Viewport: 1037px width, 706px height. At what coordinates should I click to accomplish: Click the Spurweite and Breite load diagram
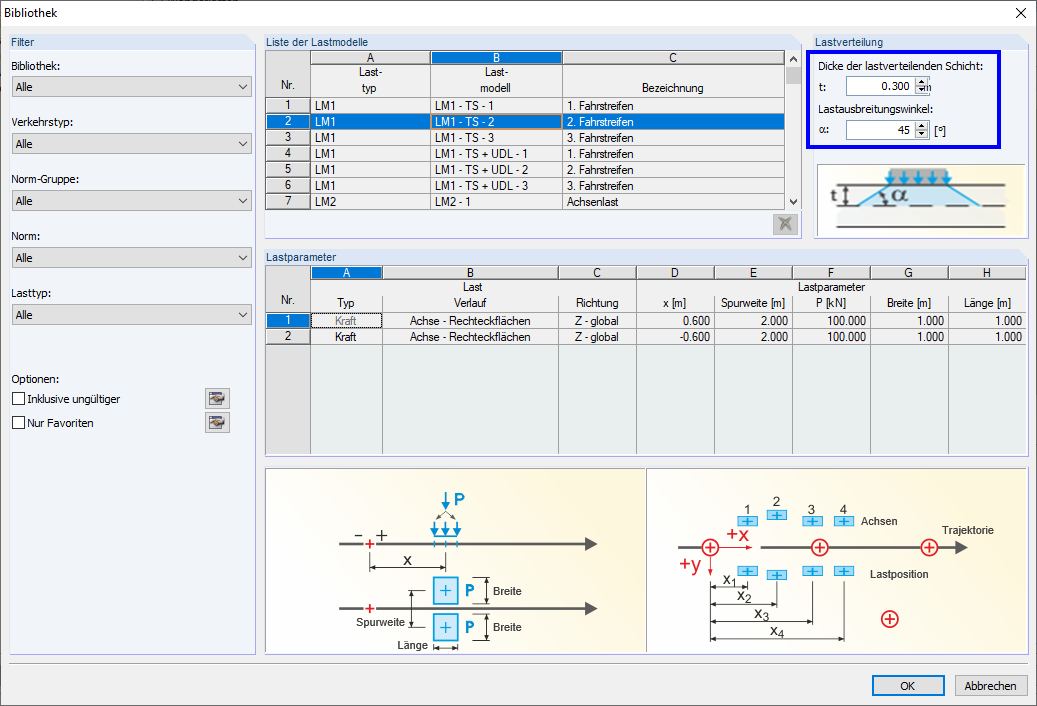pos(455,561)
